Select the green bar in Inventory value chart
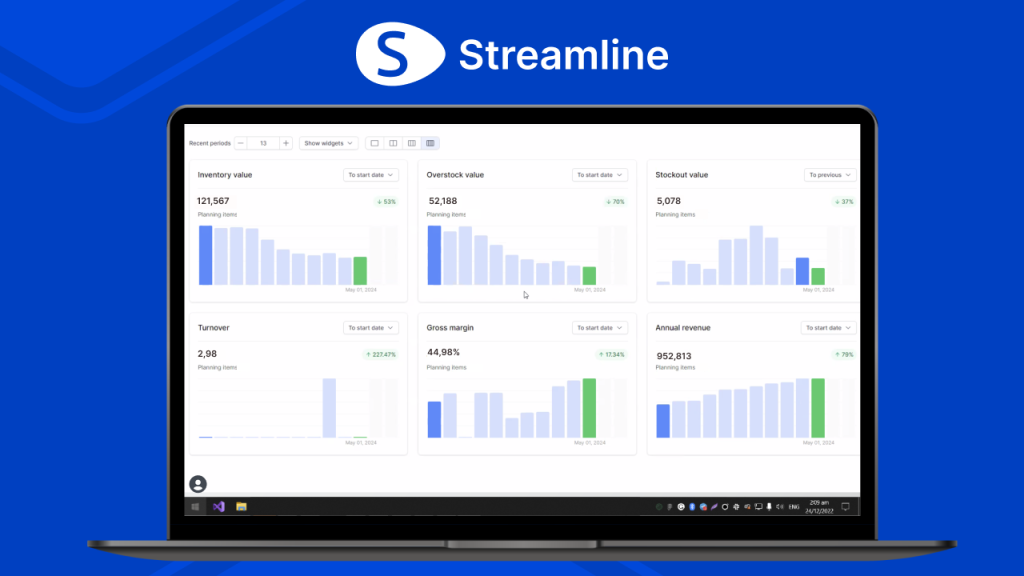The width and height of the screenshot is (1024, 576). click(360, 271)
